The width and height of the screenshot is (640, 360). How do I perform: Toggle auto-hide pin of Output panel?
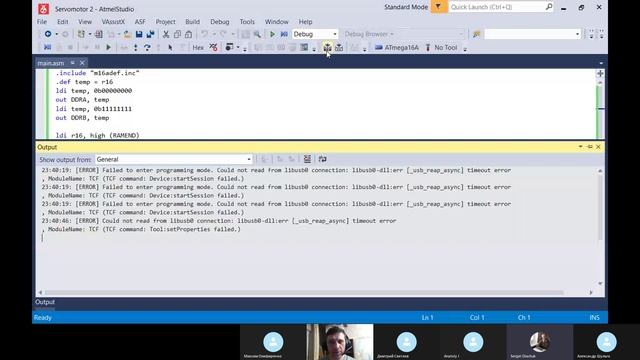[x=590, y=147]
